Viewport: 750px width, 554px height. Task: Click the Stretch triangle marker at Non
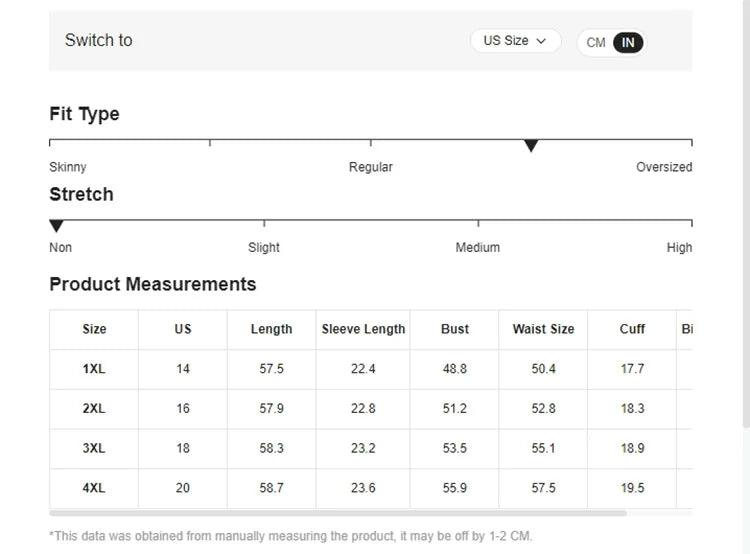pos(57,226)
